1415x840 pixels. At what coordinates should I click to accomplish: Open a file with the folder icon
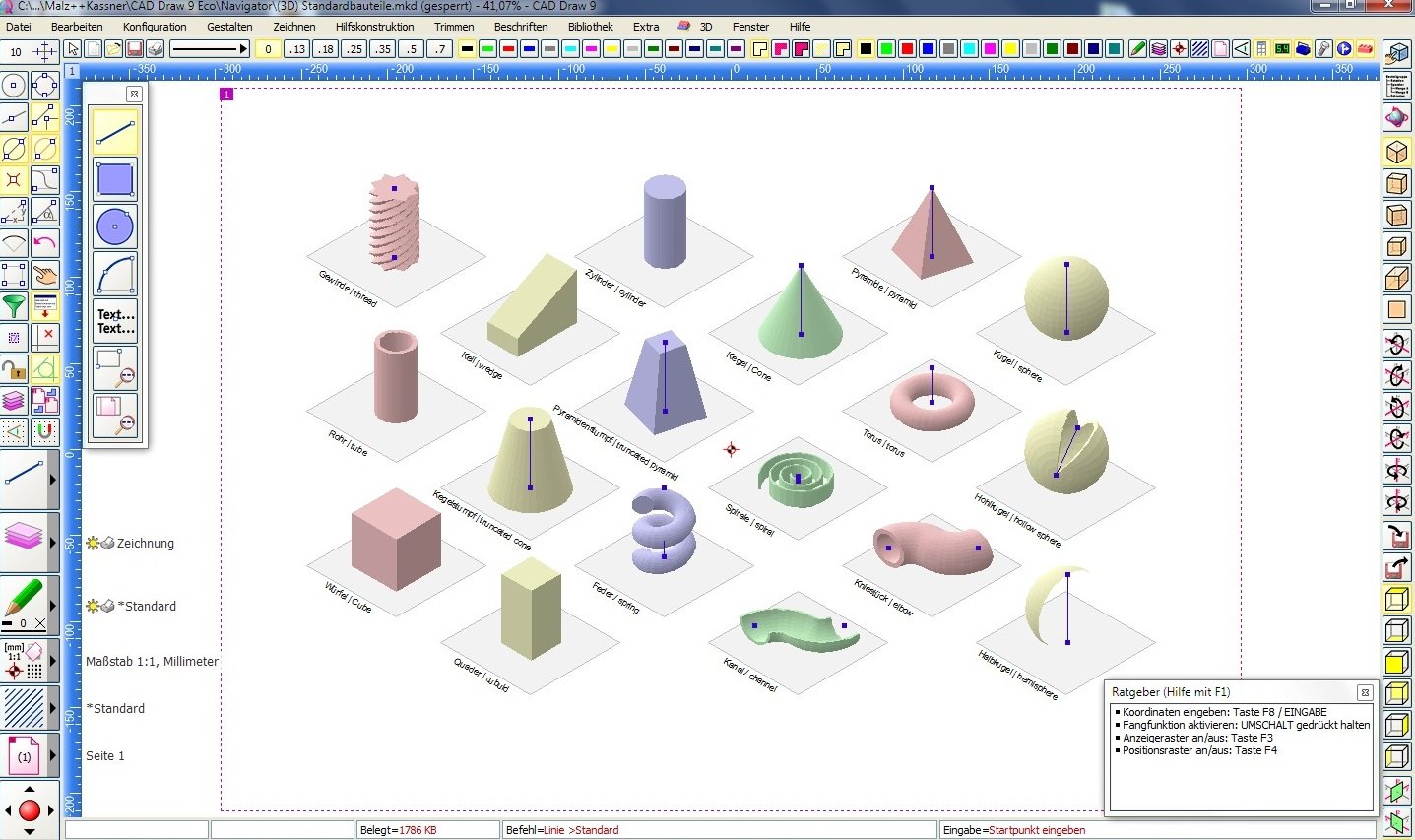tap(113, 48)
